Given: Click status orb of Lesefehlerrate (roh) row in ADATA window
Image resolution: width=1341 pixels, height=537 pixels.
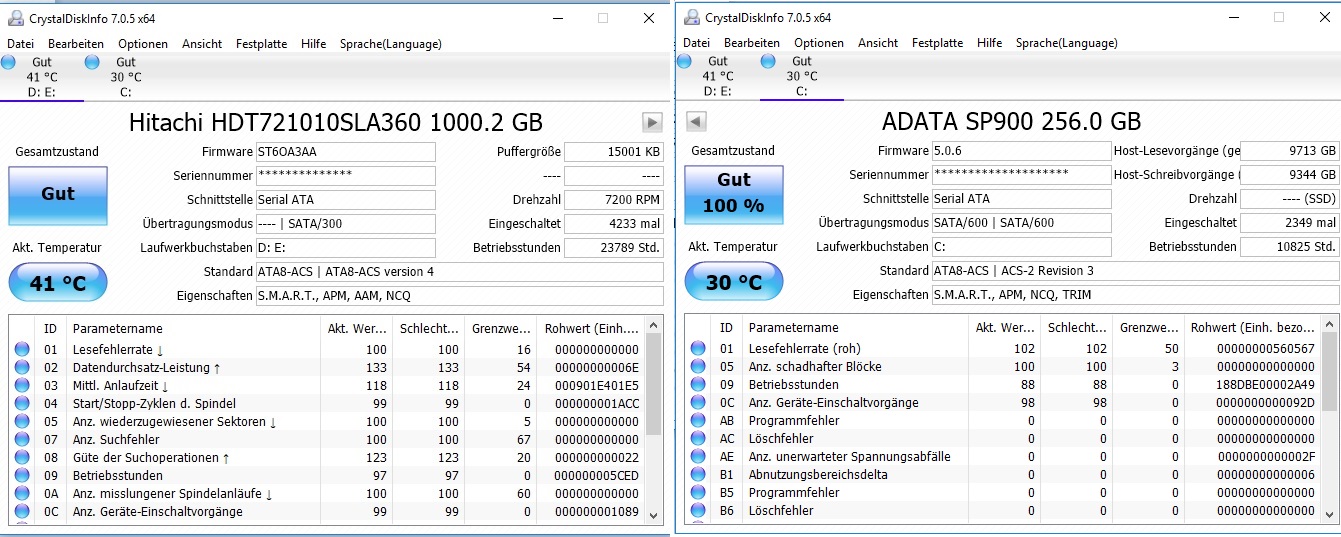Looking at the screenshot, I should pyautogui.click(x=698, y=349).
